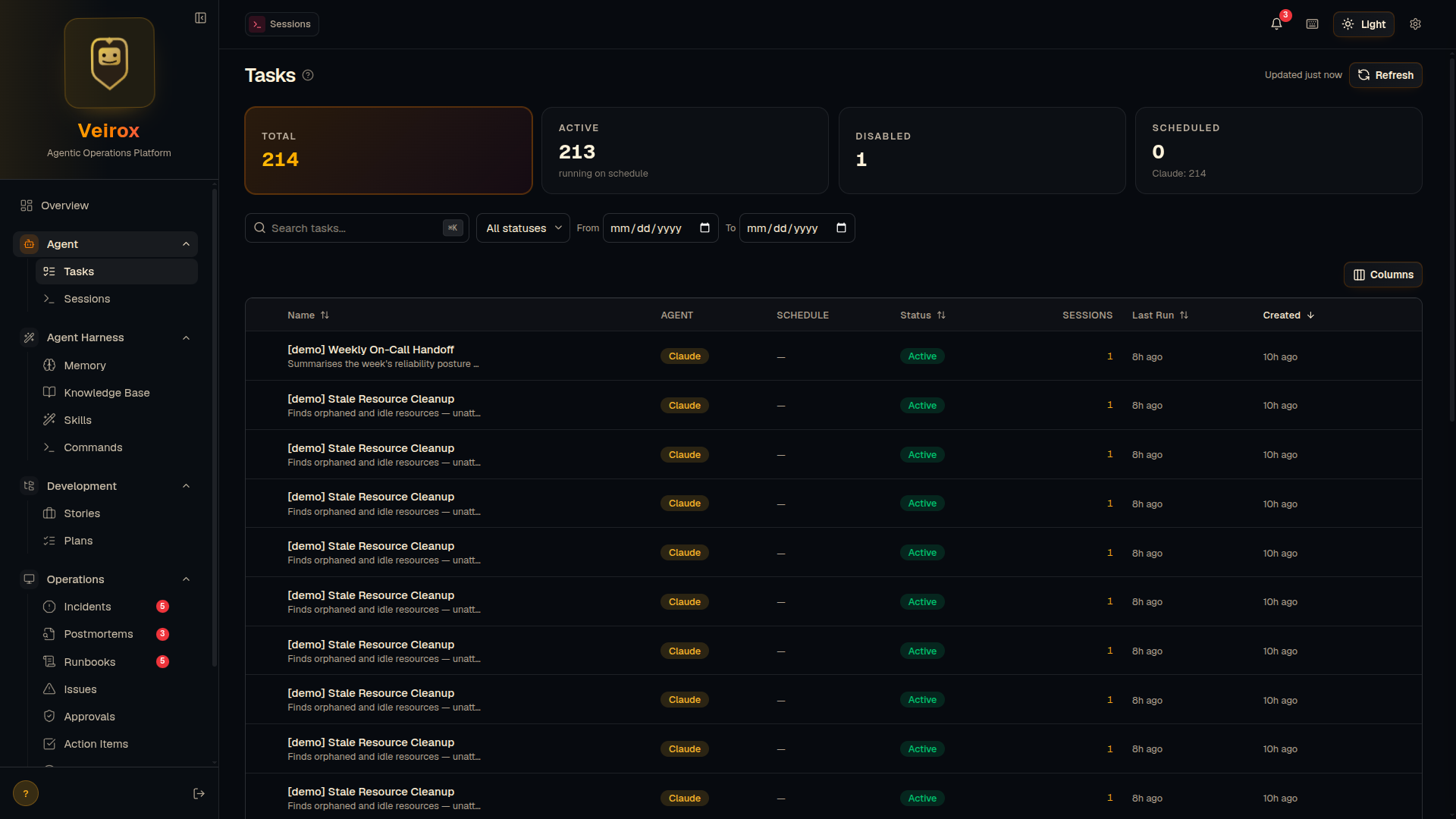Image resolution: width=1456 pixels, height=819 pixels.
Task: Sort the table by Last Run
Action: [x=1160, y=315]
